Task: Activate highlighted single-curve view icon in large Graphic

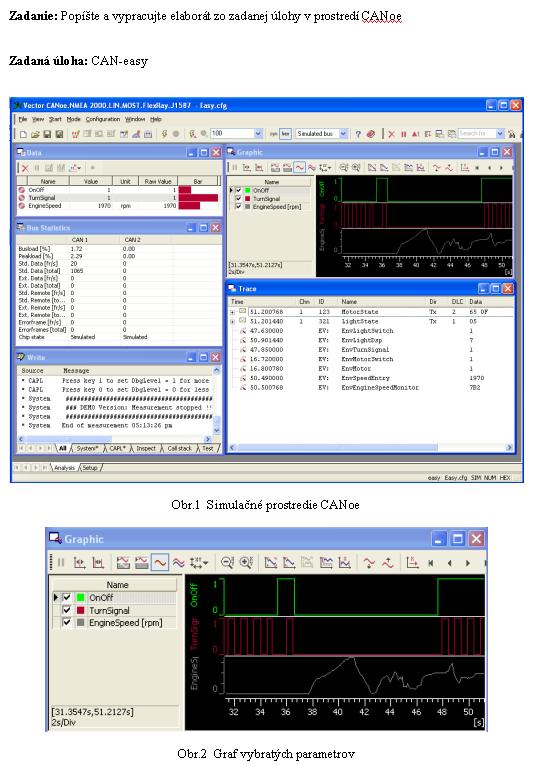Action: pos(160,562)
